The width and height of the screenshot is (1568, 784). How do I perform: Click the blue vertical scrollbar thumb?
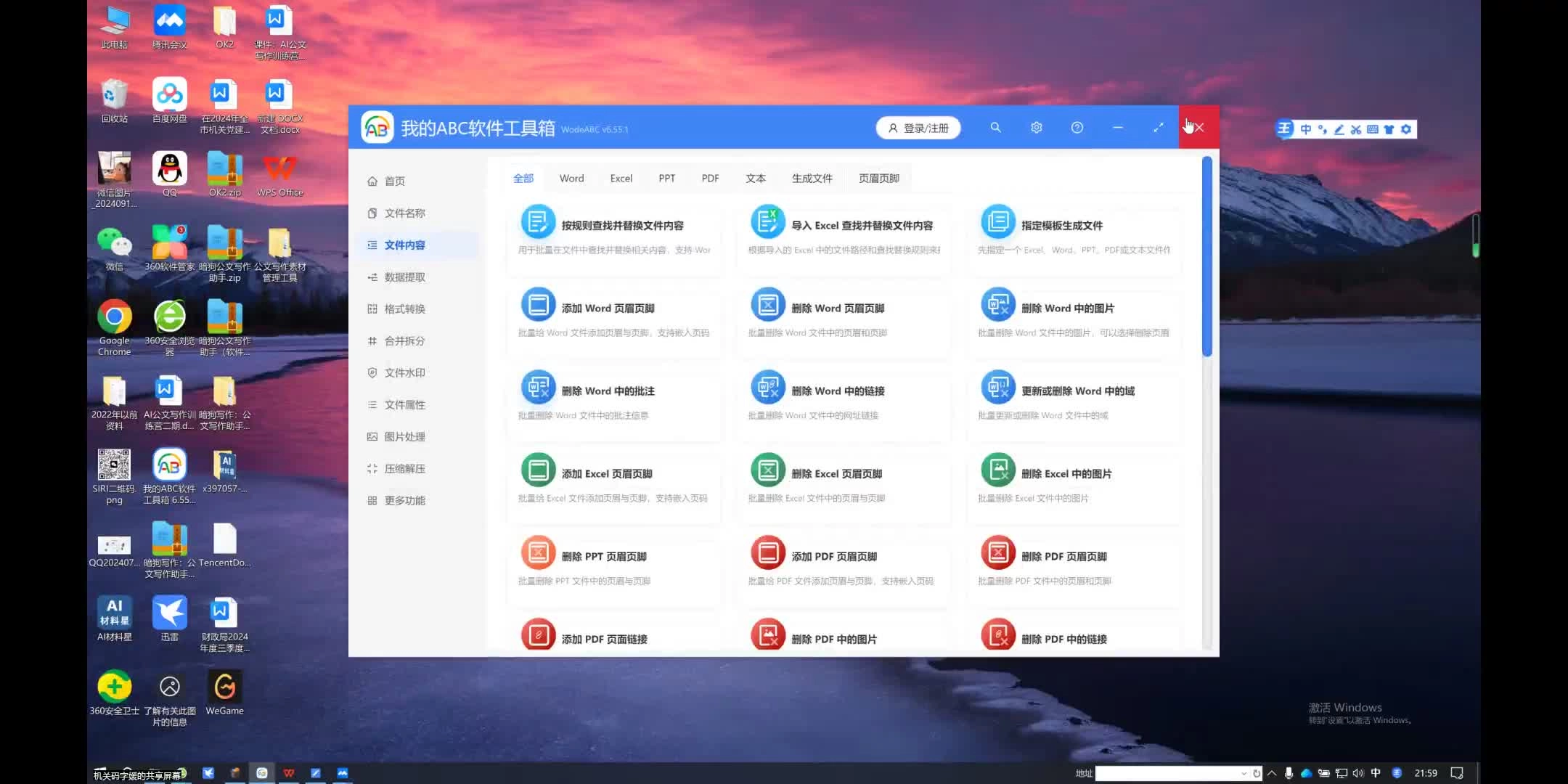[1206, 258]
